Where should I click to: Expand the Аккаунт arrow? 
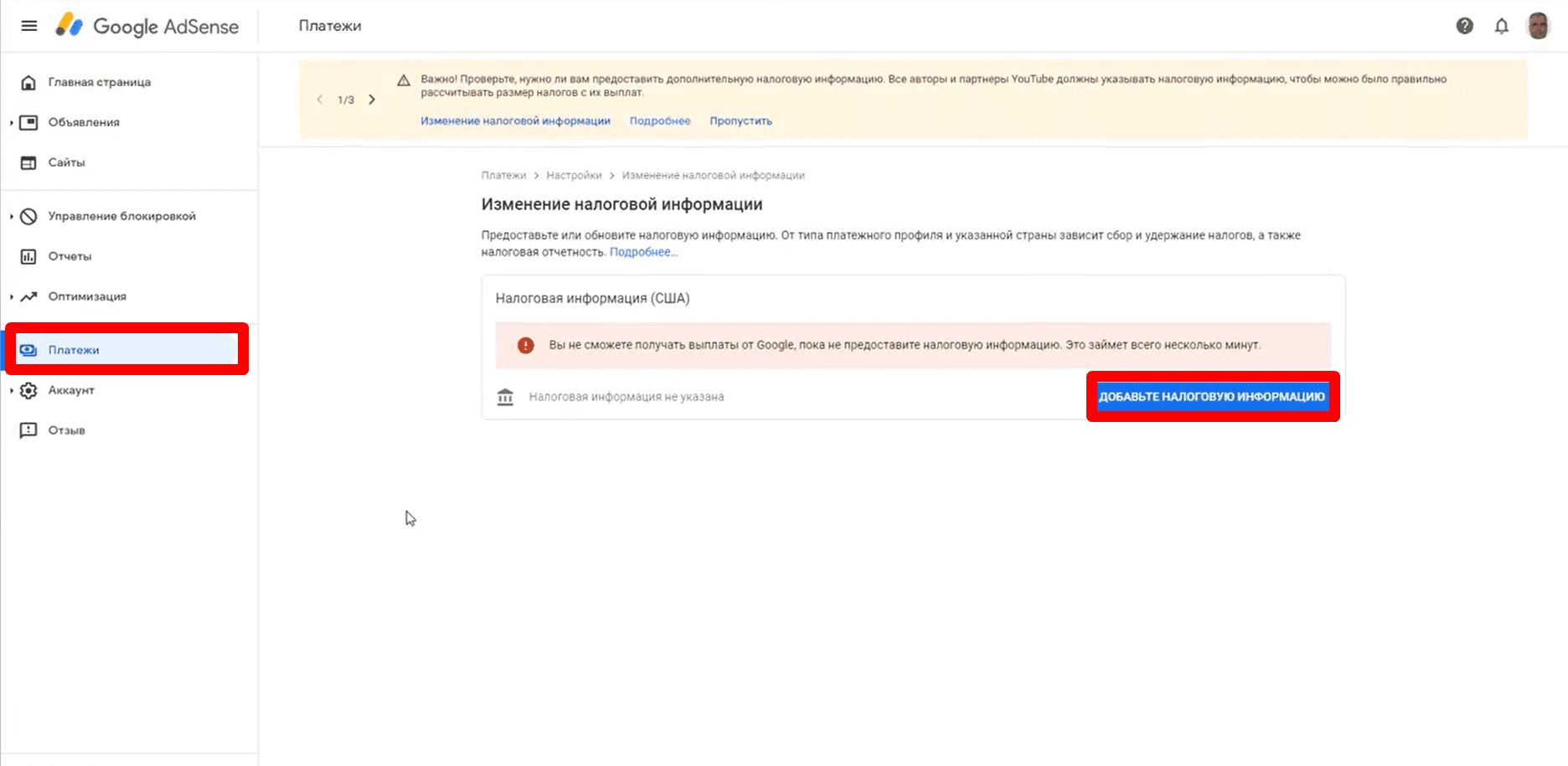[x=11, y=391]
